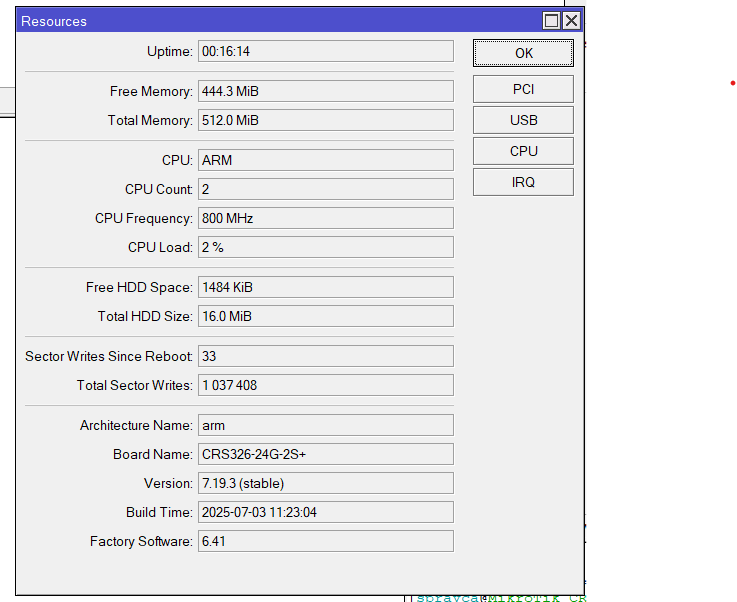
Task: Click the Factory Software 6.41 field
Action: (x=326, y=541)
